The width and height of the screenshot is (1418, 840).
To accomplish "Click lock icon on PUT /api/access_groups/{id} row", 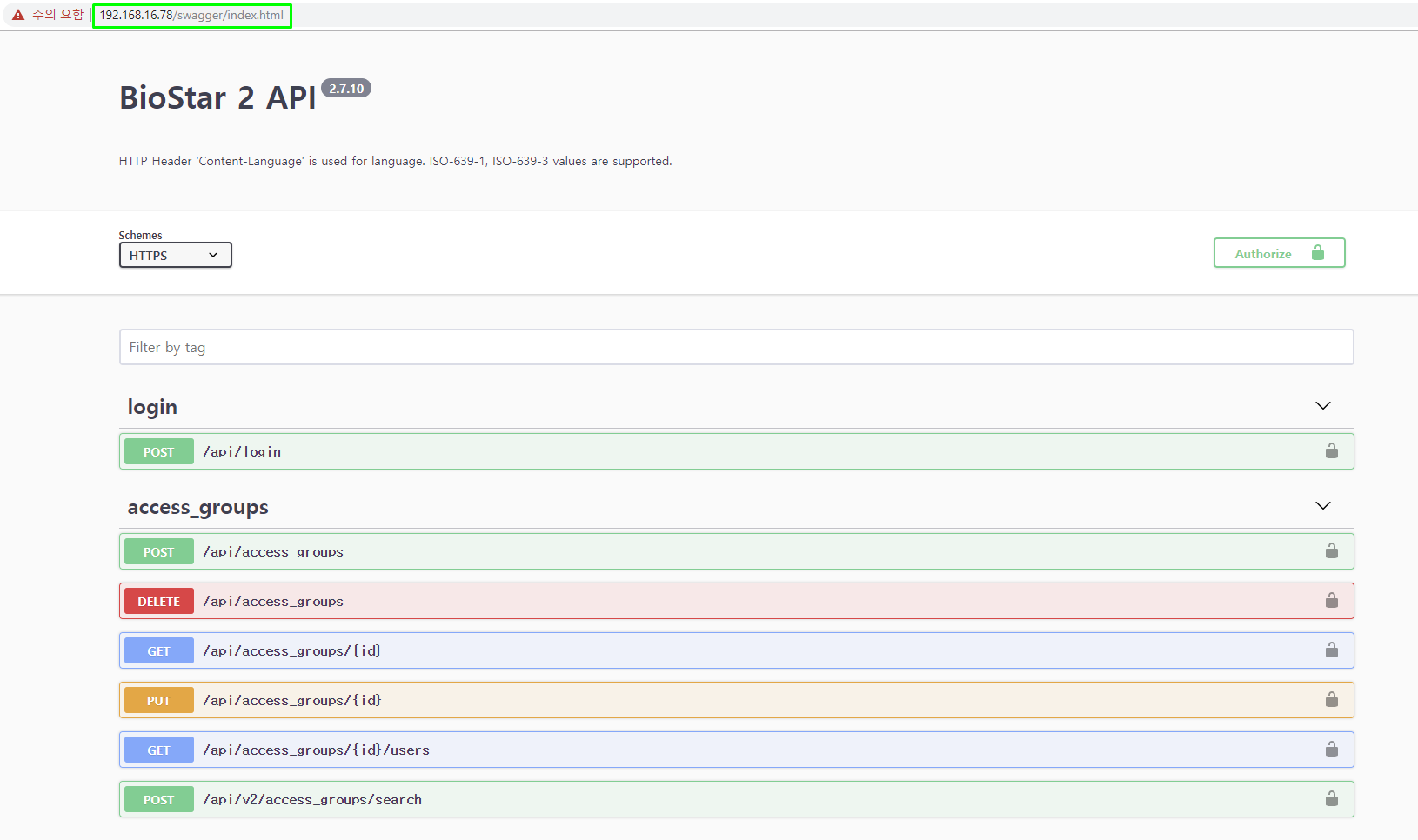I will click(1331, 699).
